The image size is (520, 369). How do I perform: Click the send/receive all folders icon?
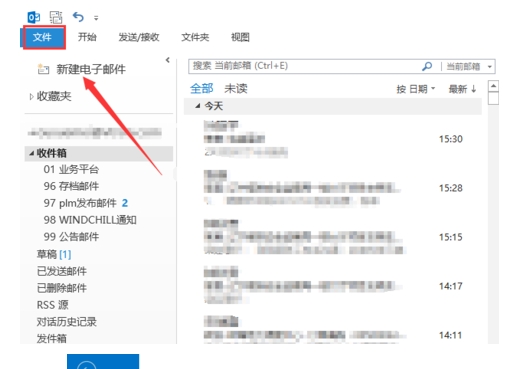(56, 17)
